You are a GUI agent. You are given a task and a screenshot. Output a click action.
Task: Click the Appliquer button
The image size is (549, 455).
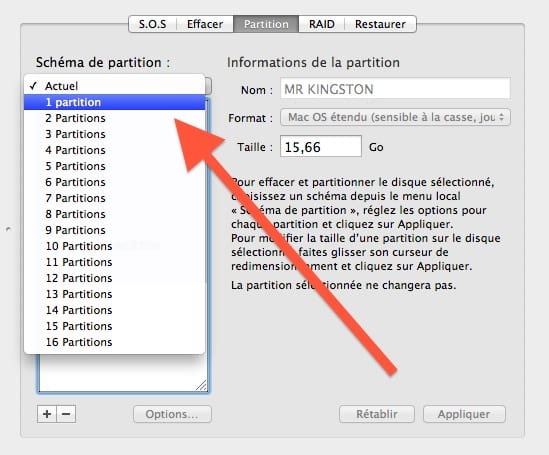[x=464, y=414]
